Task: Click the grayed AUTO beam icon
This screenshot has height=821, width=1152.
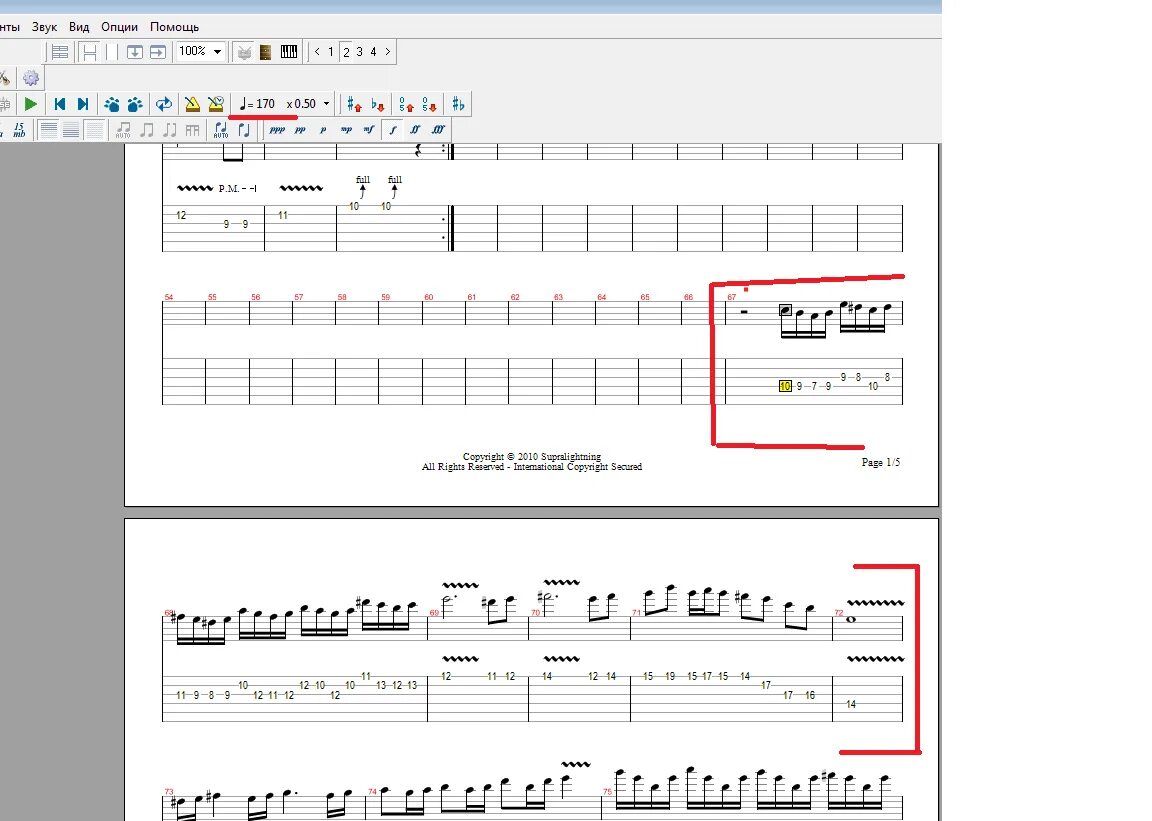Action: (x=123, y=130)
